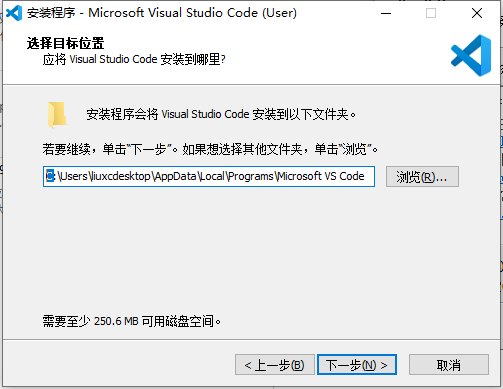Click the 若要继续 instruction text
The width and height of the screenshot is (503, 389).
click(210, 149)
